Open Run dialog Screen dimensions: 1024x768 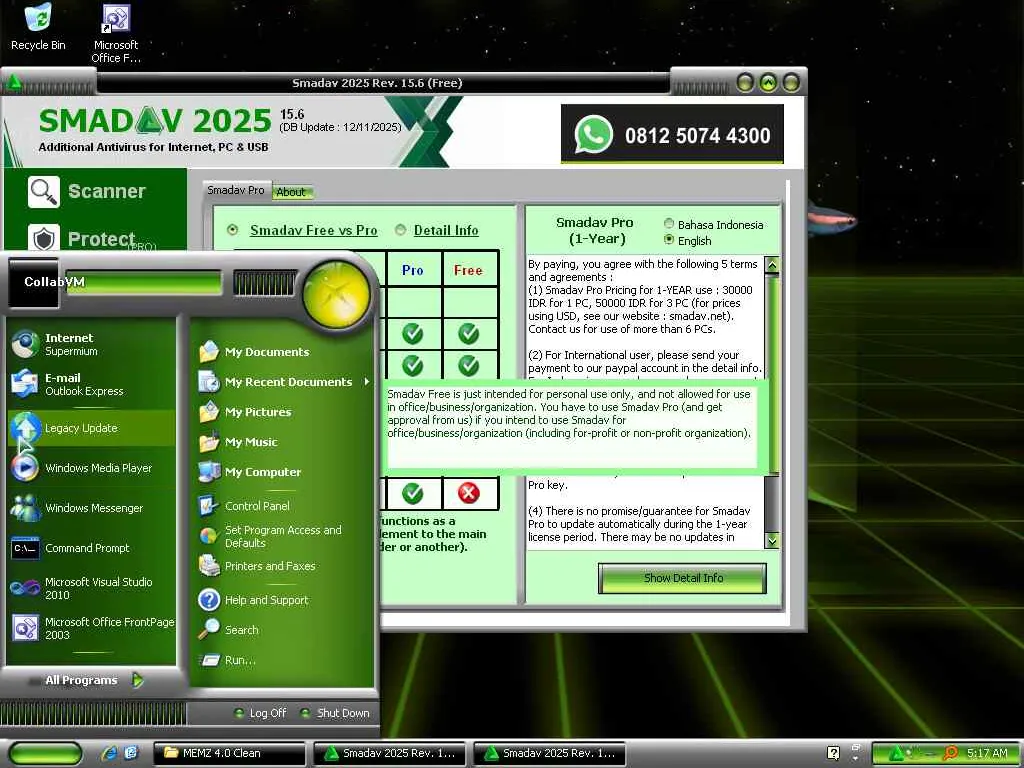point(282,660)
